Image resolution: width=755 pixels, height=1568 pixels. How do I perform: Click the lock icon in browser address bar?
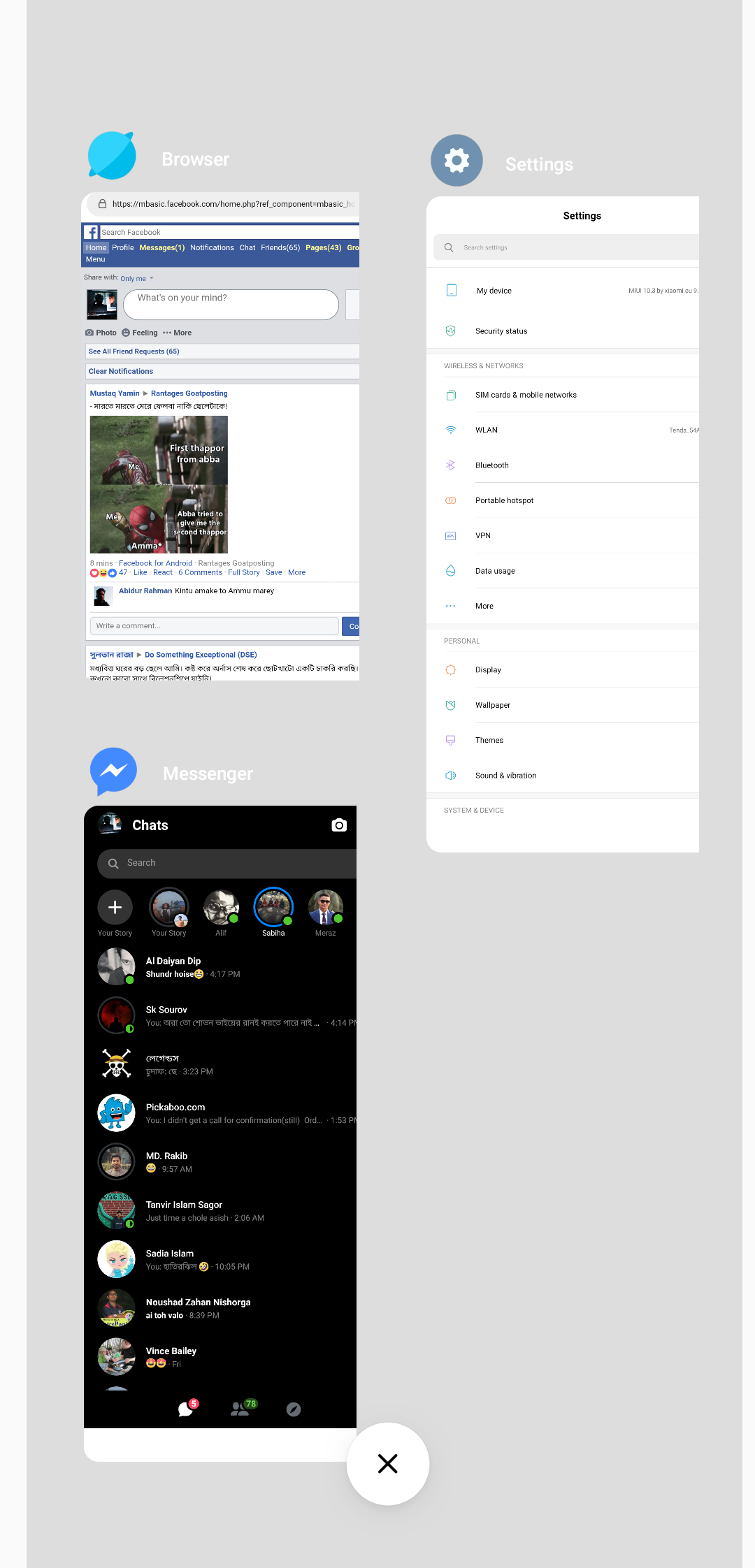click(x=102, y=204)
